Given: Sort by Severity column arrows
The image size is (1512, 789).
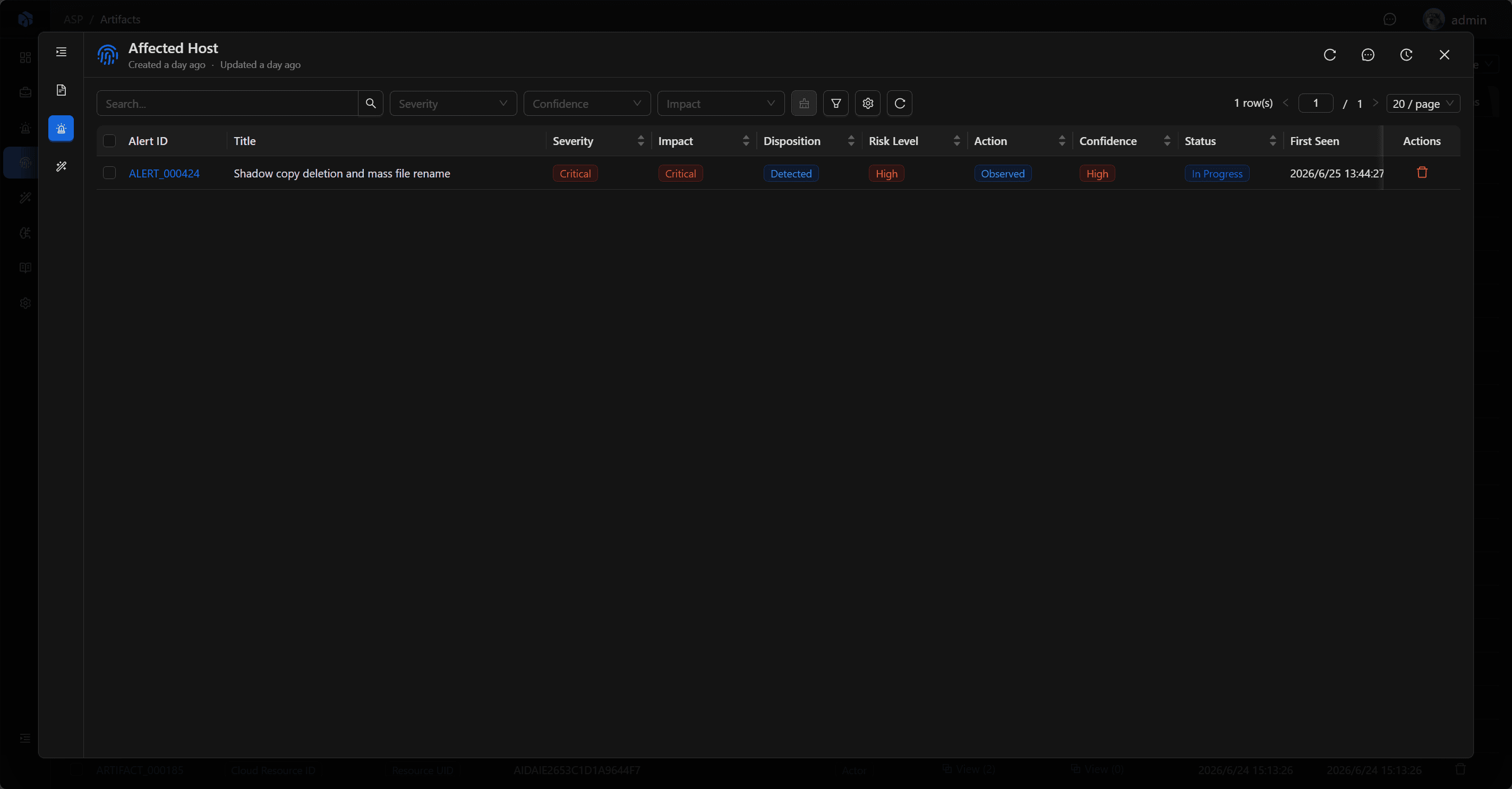Looking at the screenshot, I should point(641,141).
